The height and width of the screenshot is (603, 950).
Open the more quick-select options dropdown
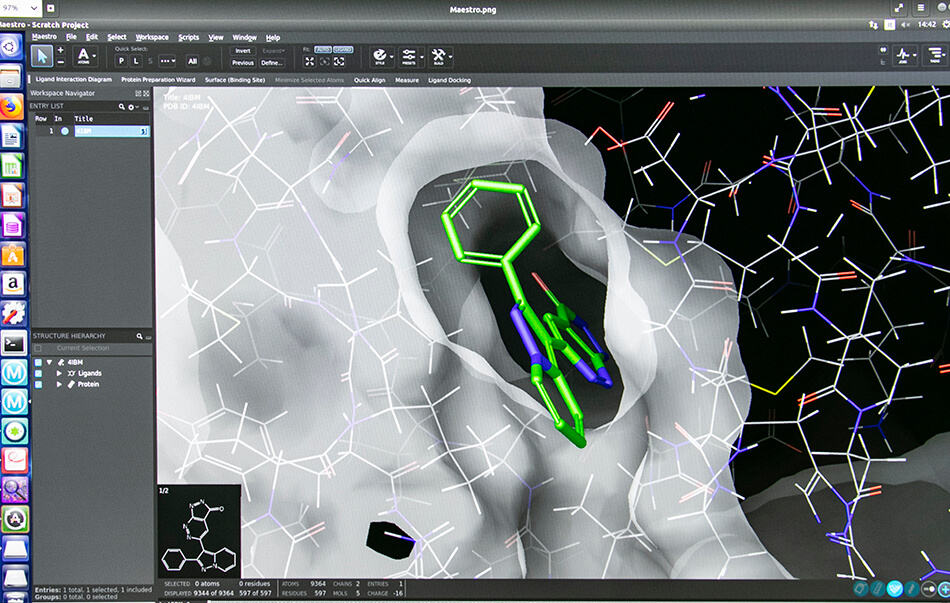click(x=167, y=61)
